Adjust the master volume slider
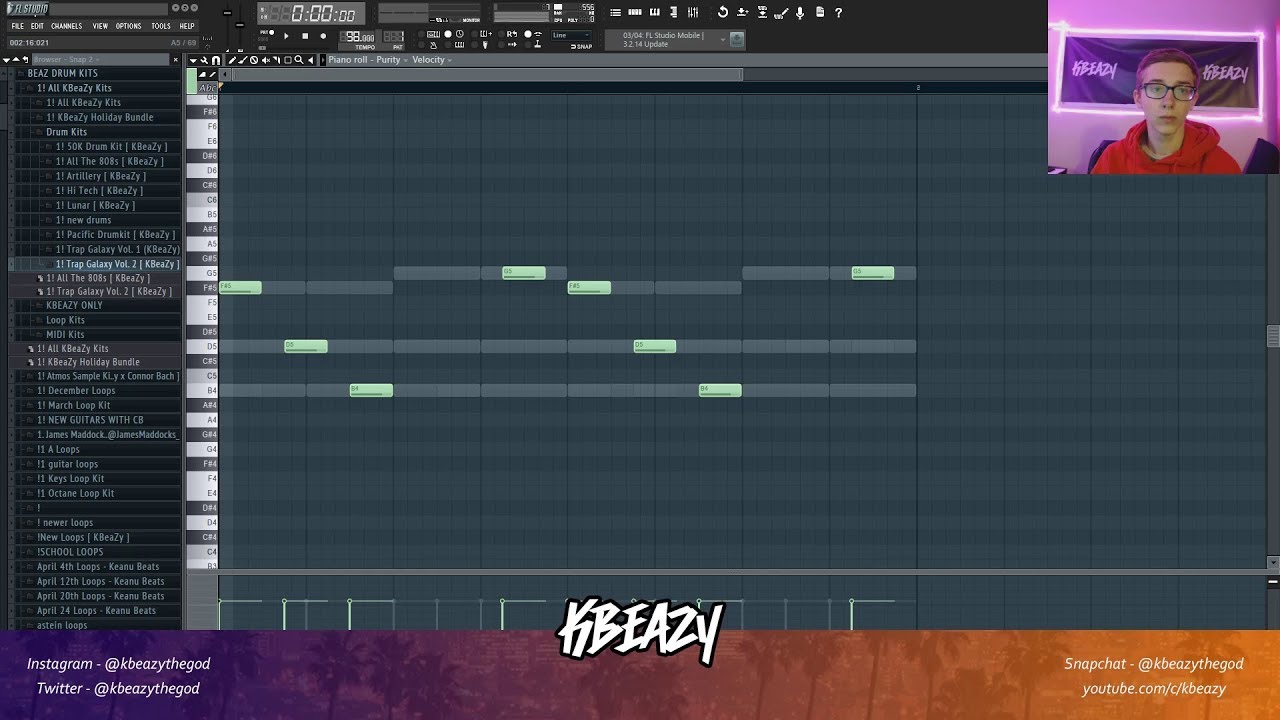 [x=228, y=14]
